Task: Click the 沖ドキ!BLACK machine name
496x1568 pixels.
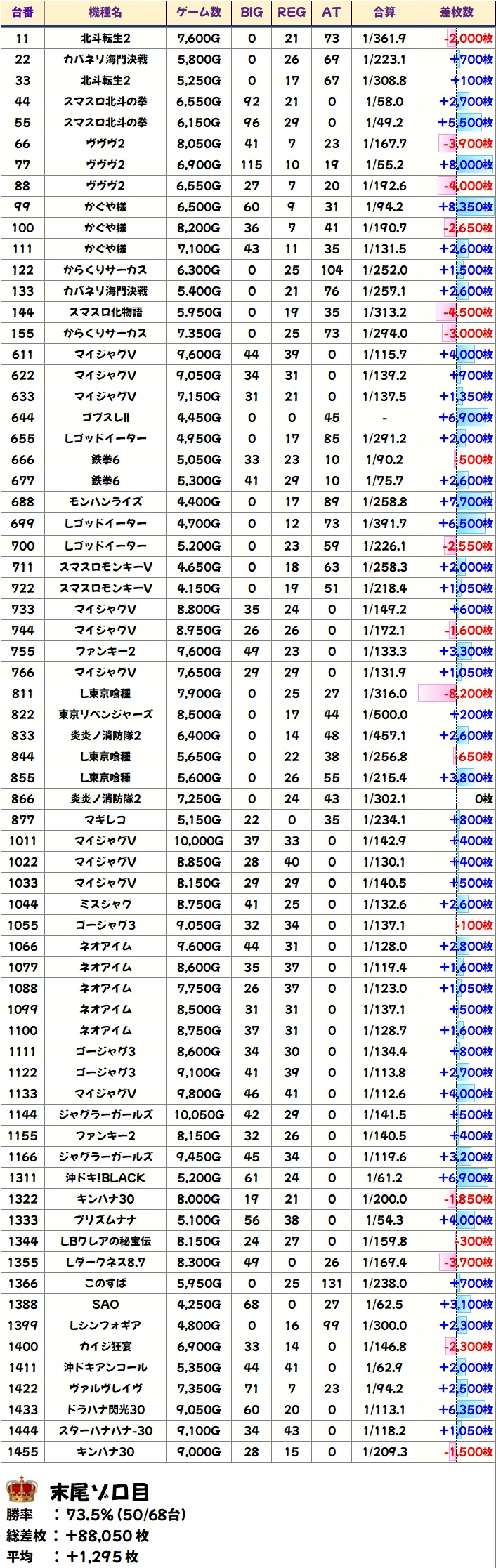Action: (x=105, y=1178)
